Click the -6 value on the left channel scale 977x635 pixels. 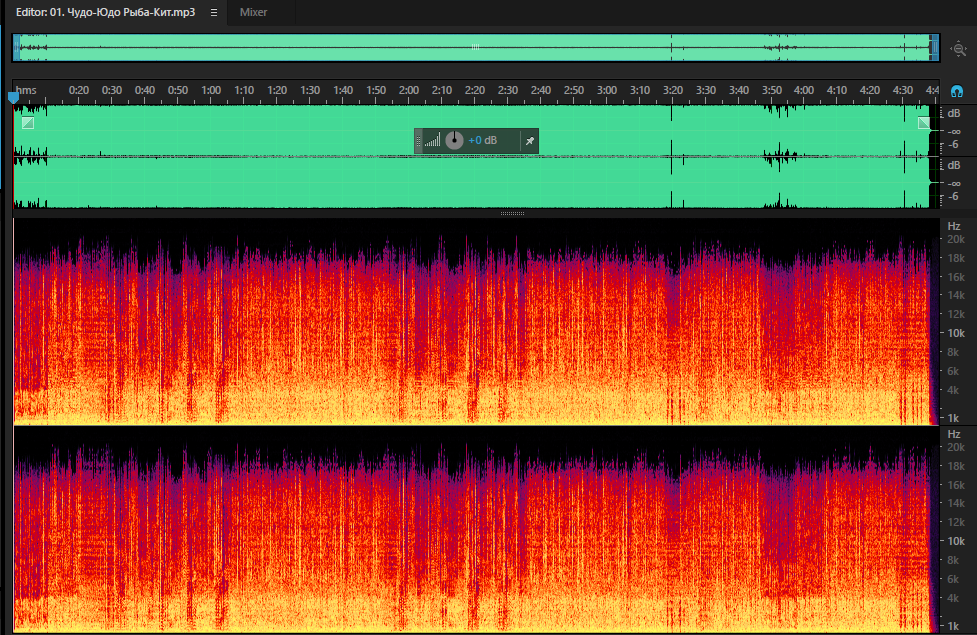click(953, 145)
